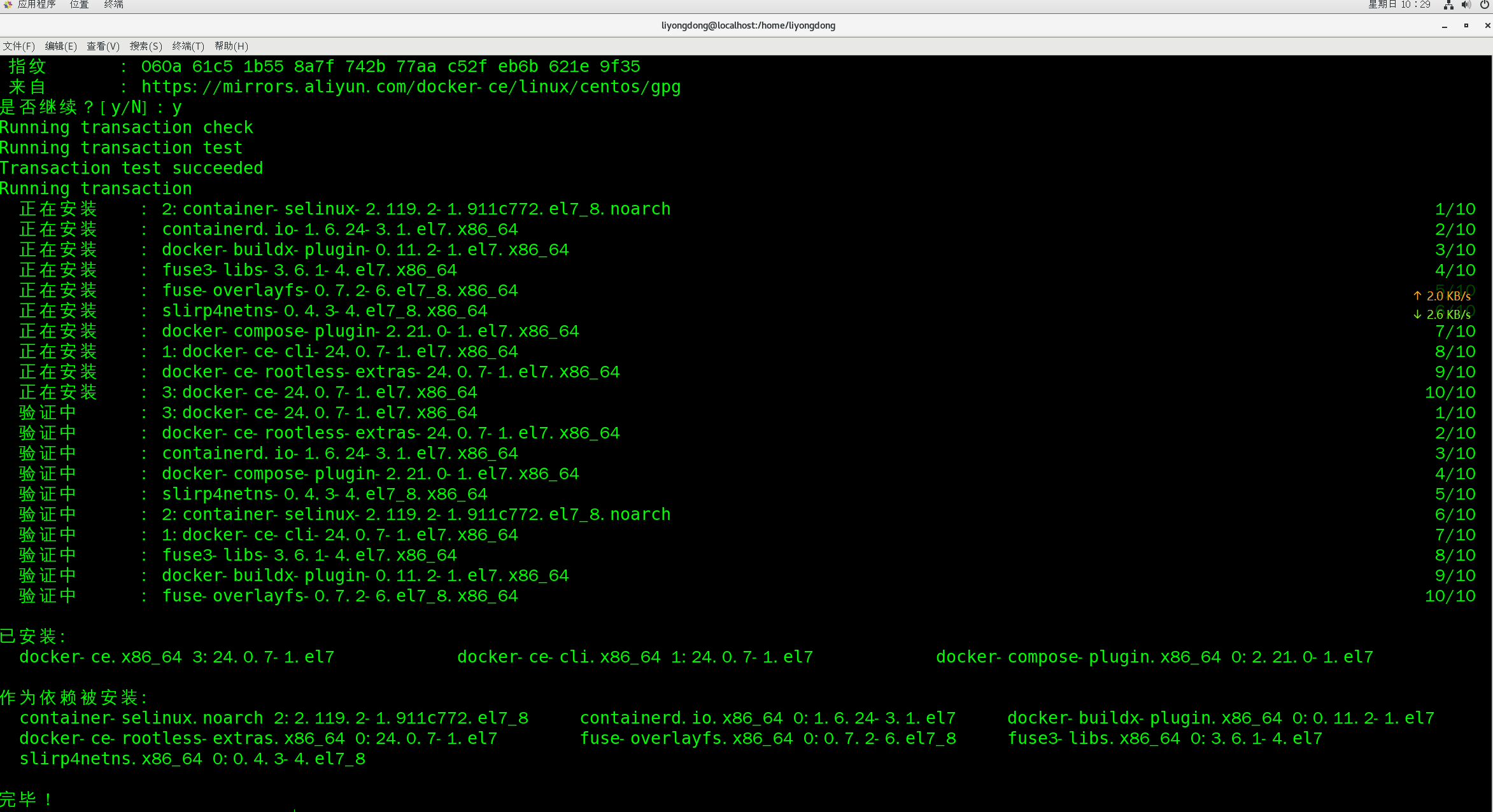Image resolution: width=1493 pixels, height=812 pixels.
Task: Close the terminal window
Action: [1487, 25]
